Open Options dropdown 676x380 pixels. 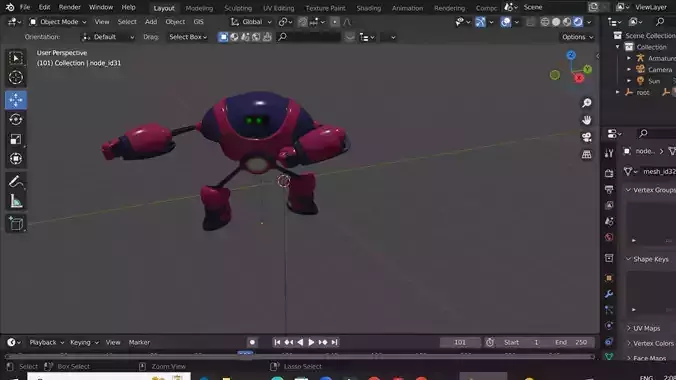pos(577,37)
